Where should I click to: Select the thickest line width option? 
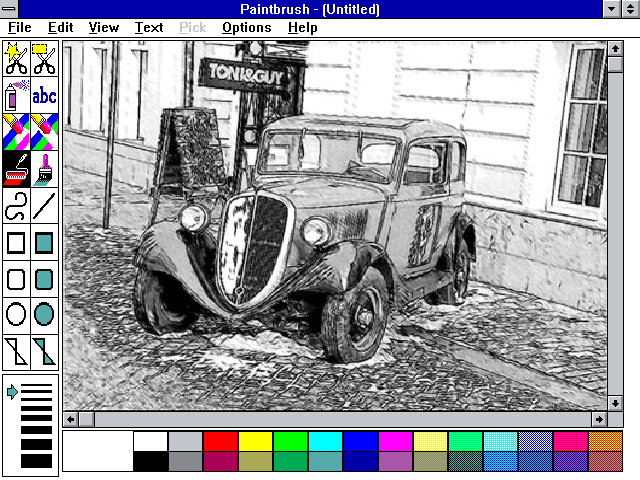[36, 461]
